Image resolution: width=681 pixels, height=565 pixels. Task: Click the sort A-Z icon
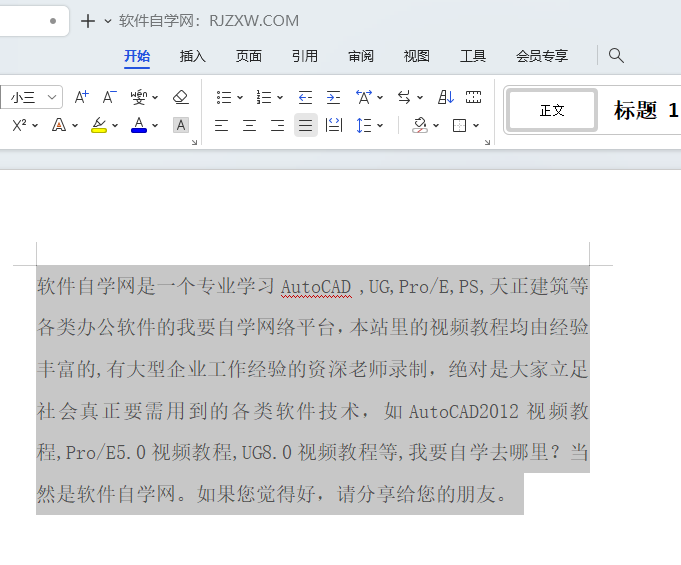click(446, 97)
